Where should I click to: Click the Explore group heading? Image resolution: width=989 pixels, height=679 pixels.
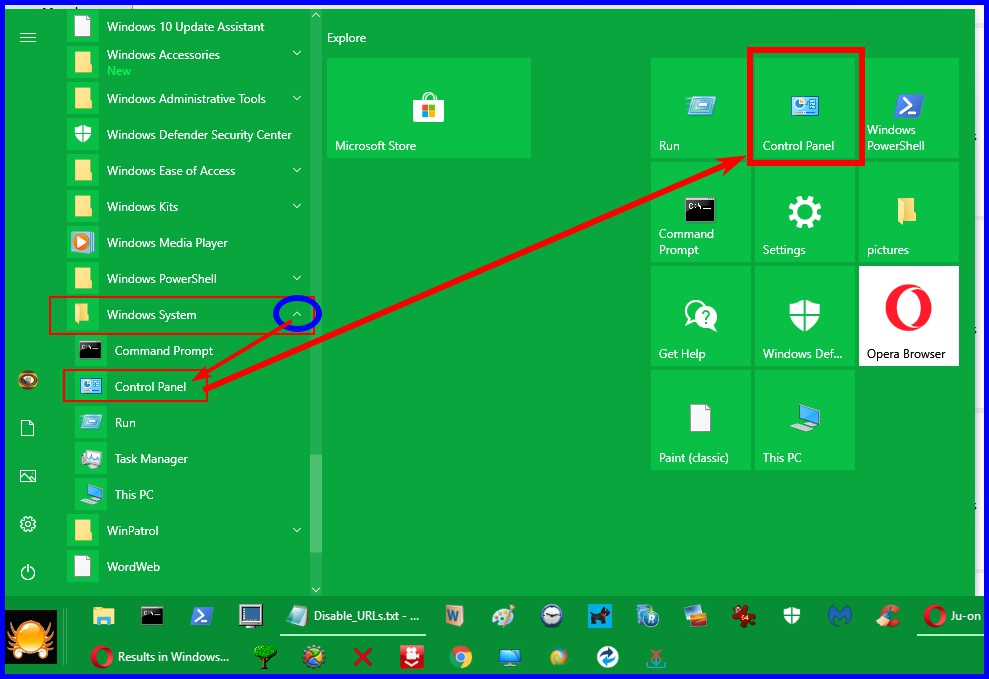click(346, 38)
